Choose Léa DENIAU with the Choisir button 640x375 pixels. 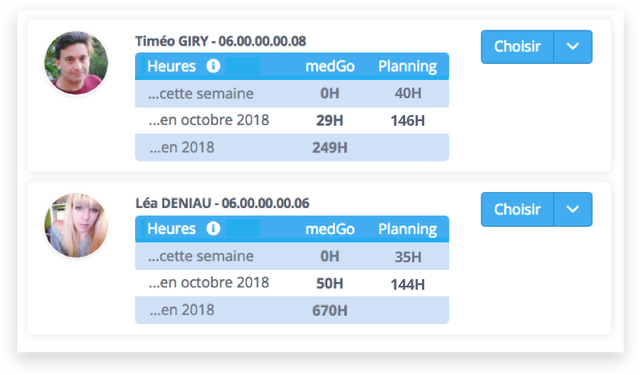pos(517,209)
